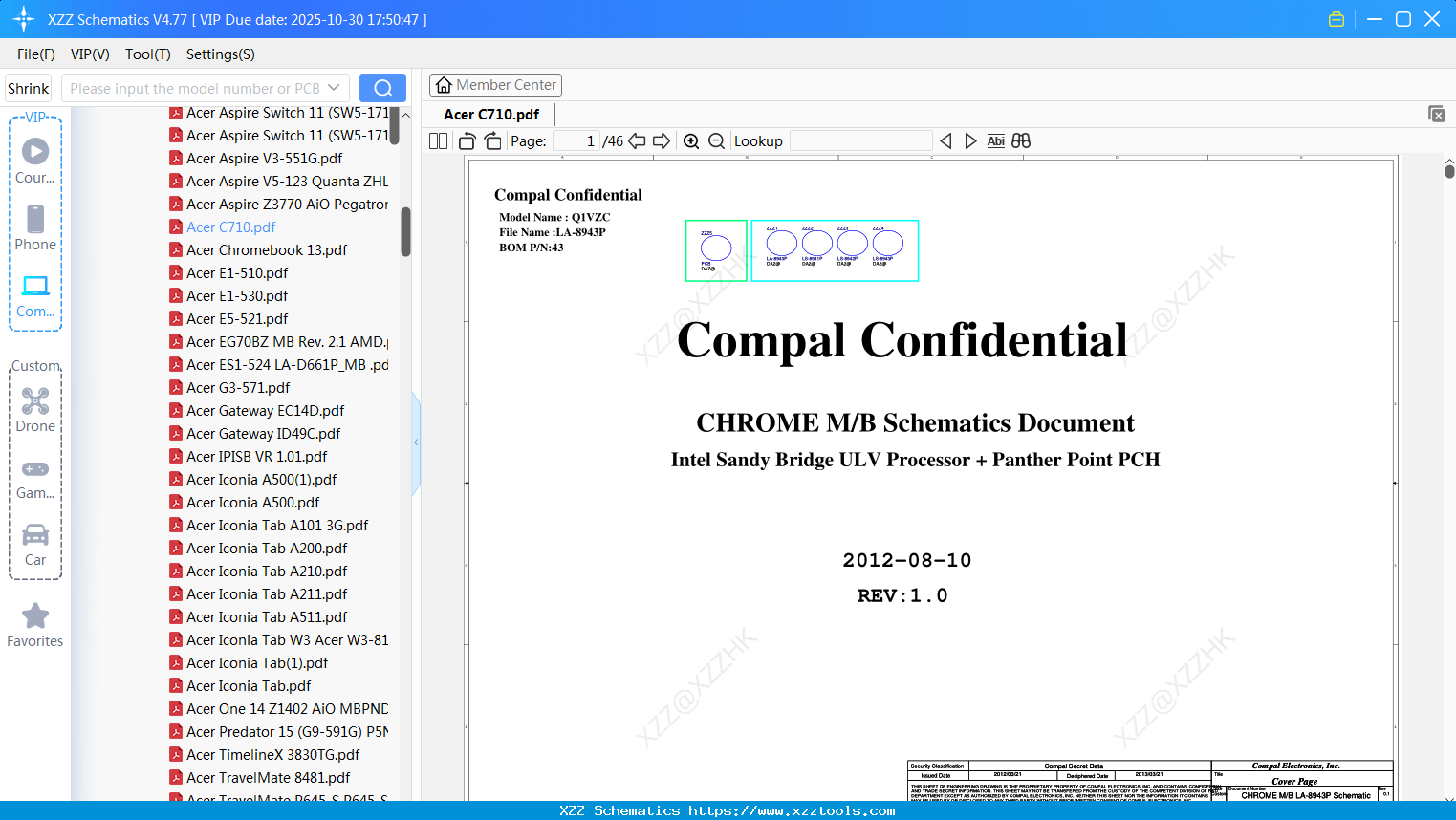Rotate page counterclockwise
The image size is (1456, 820).
tap(467, 141)
